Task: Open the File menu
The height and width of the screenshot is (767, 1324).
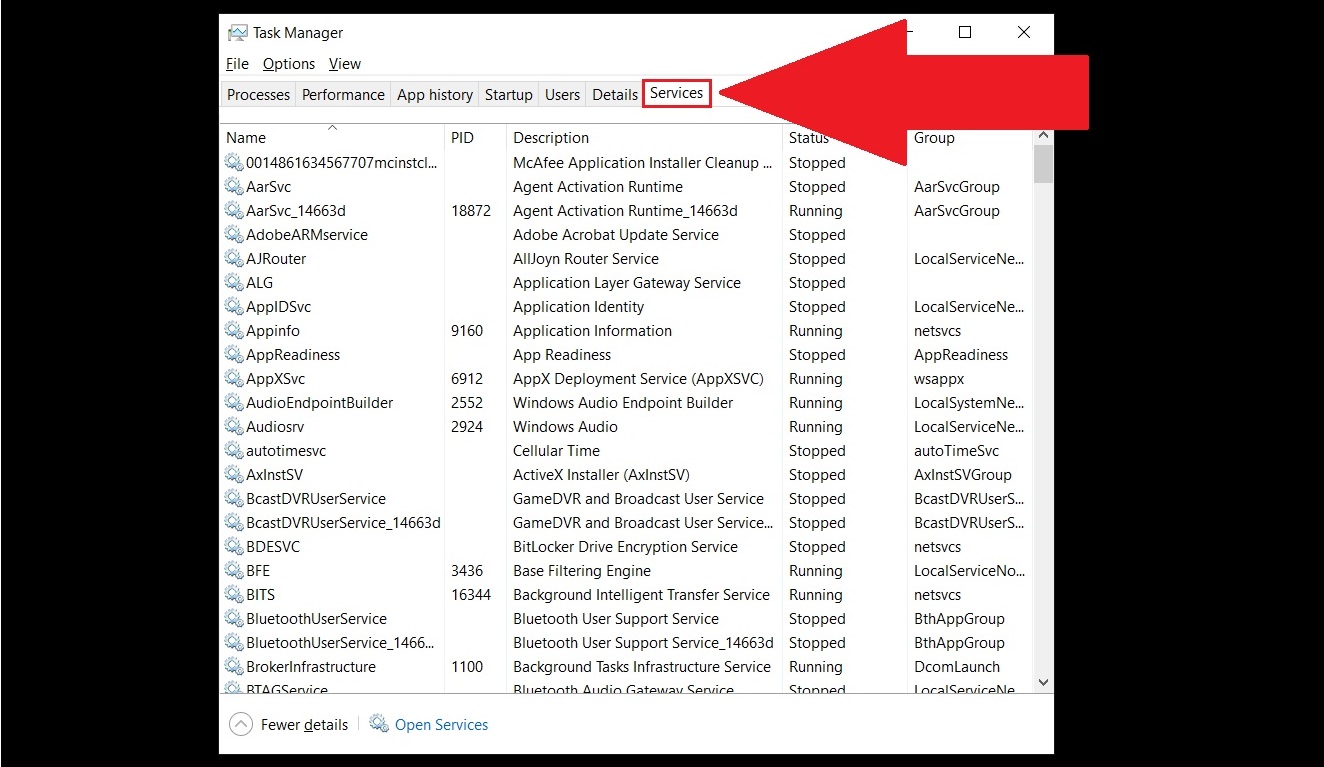Action: coord(237,63)
